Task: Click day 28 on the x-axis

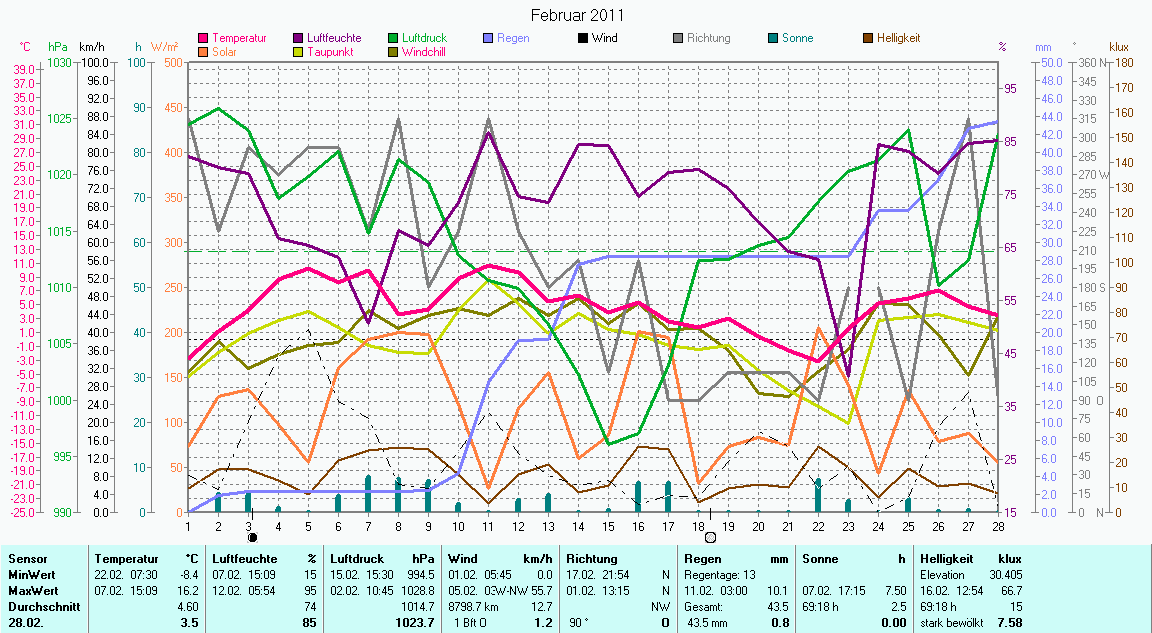Action: tap(997, 525)
